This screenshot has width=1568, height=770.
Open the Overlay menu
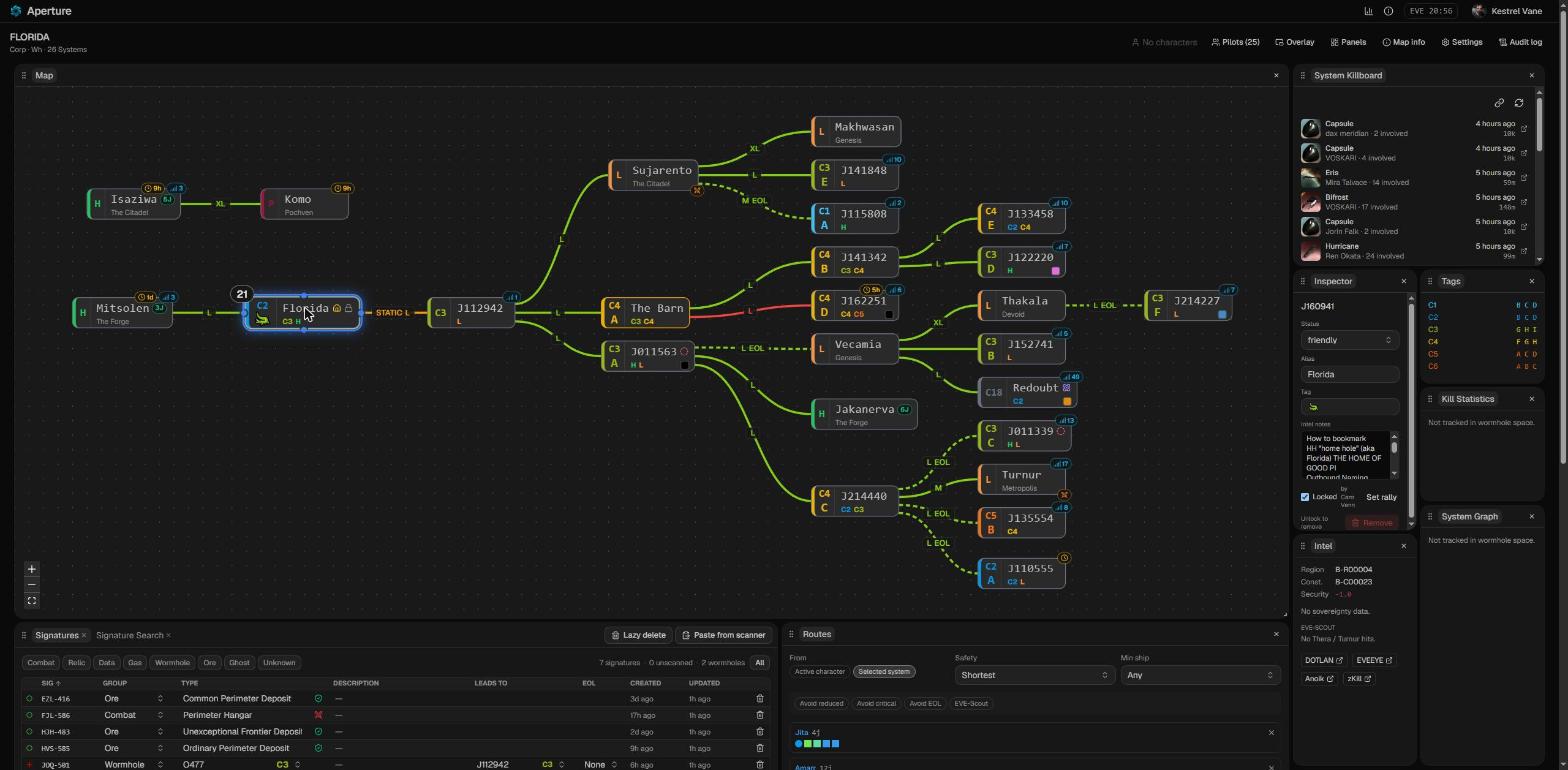(x=1295, y=42)
